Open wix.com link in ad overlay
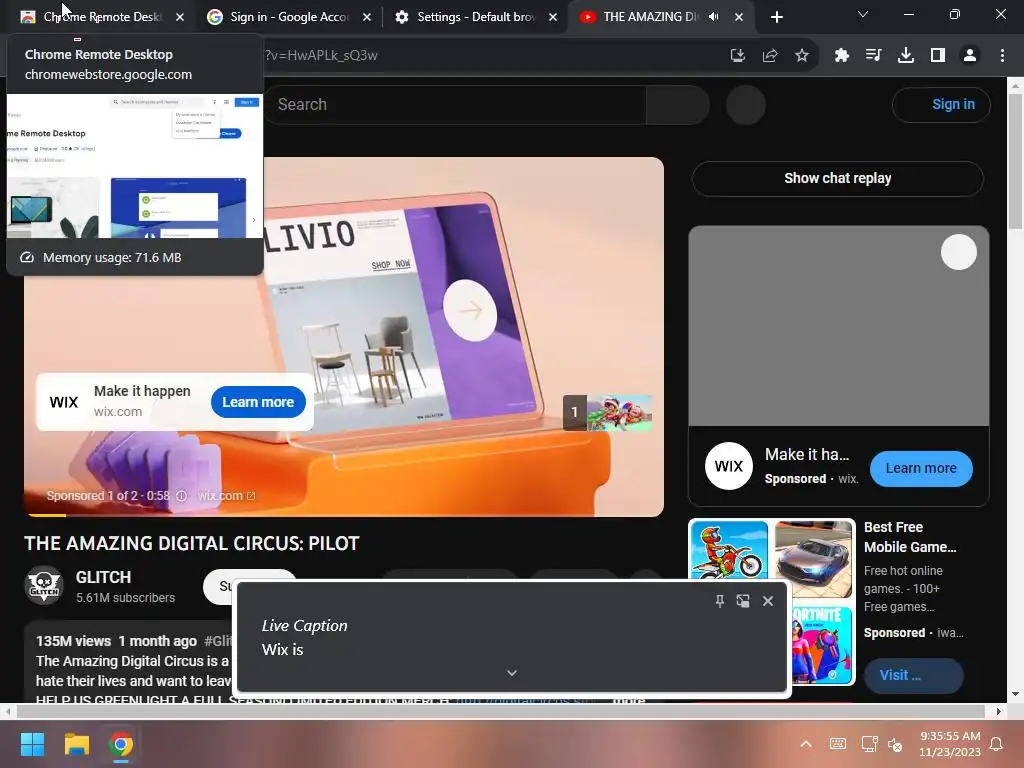 118,412
